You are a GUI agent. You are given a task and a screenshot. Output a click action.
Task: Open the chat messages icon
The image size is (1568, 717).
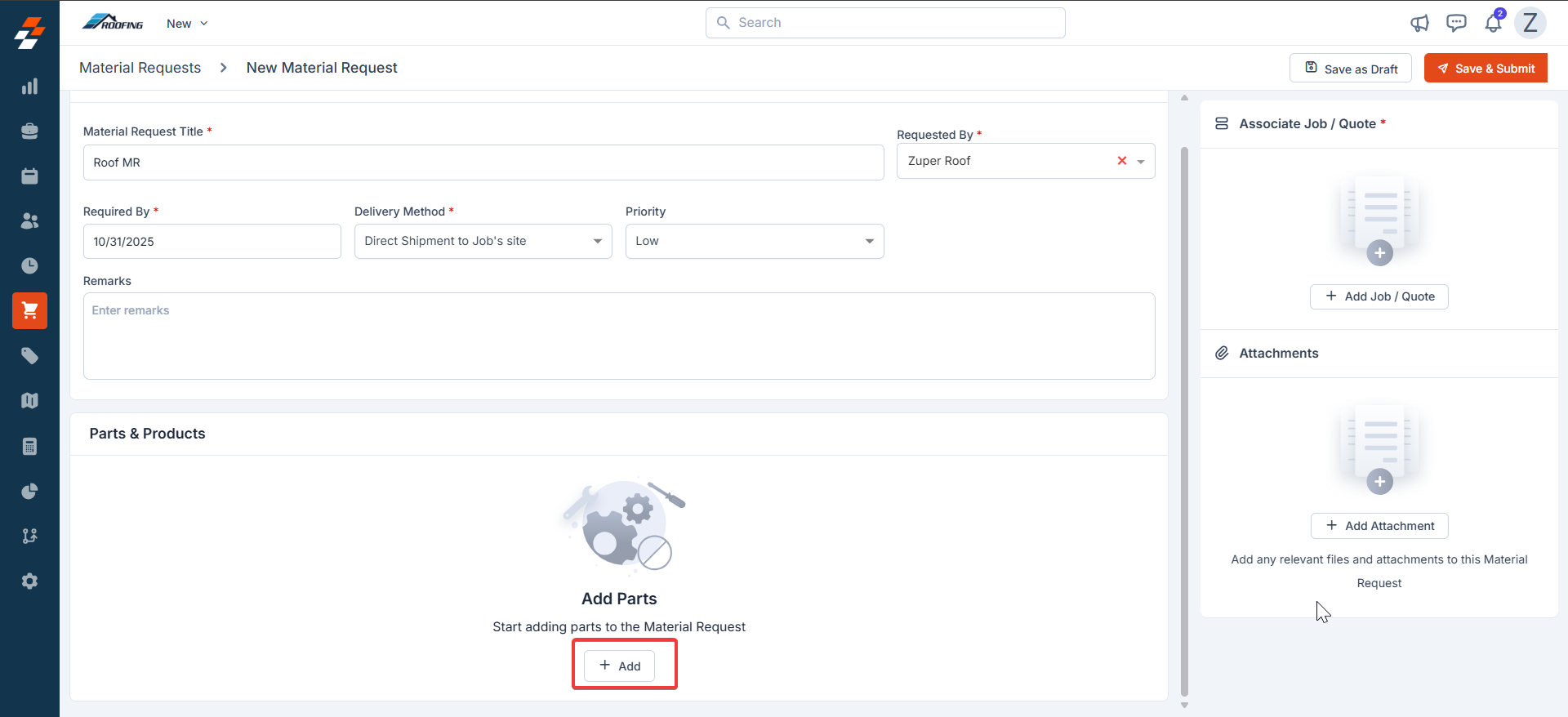coord(1456,23)
